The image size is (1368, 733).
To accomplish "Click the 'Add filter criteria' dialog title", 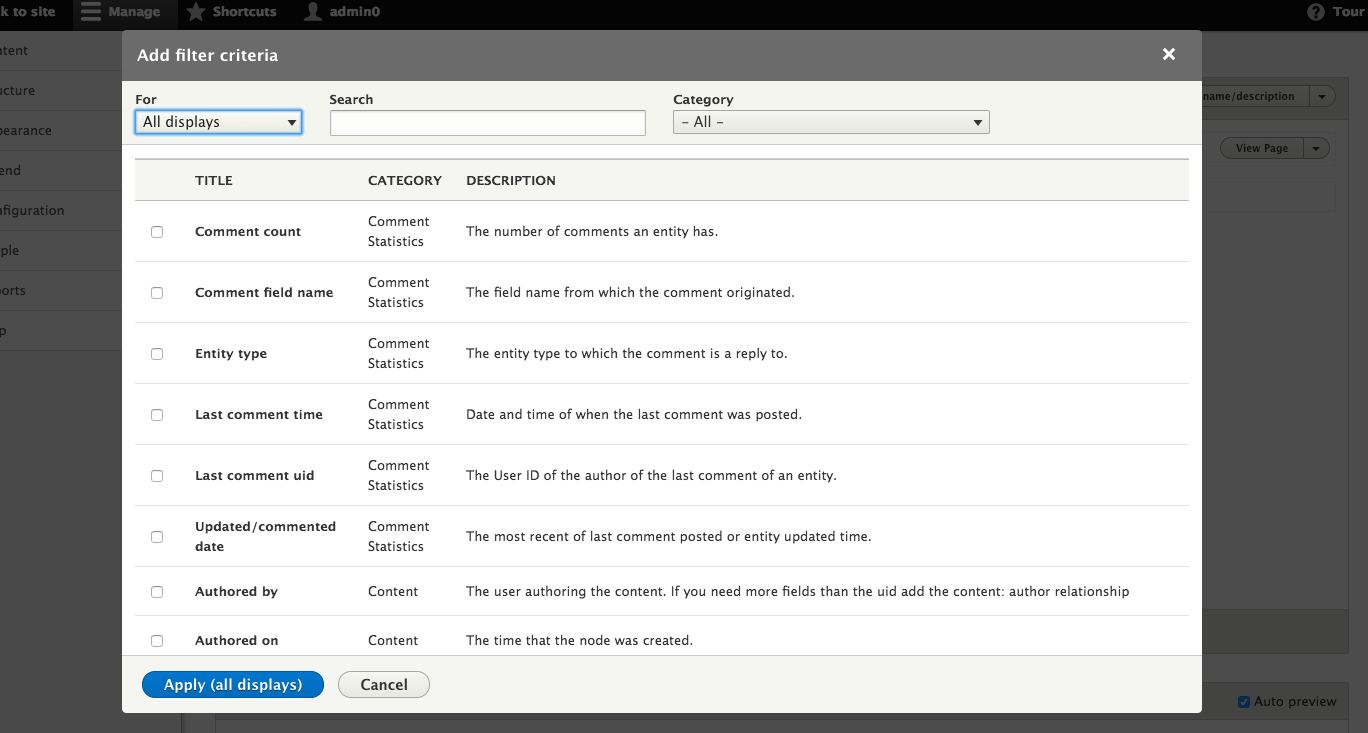I will [x=208, y=55].
